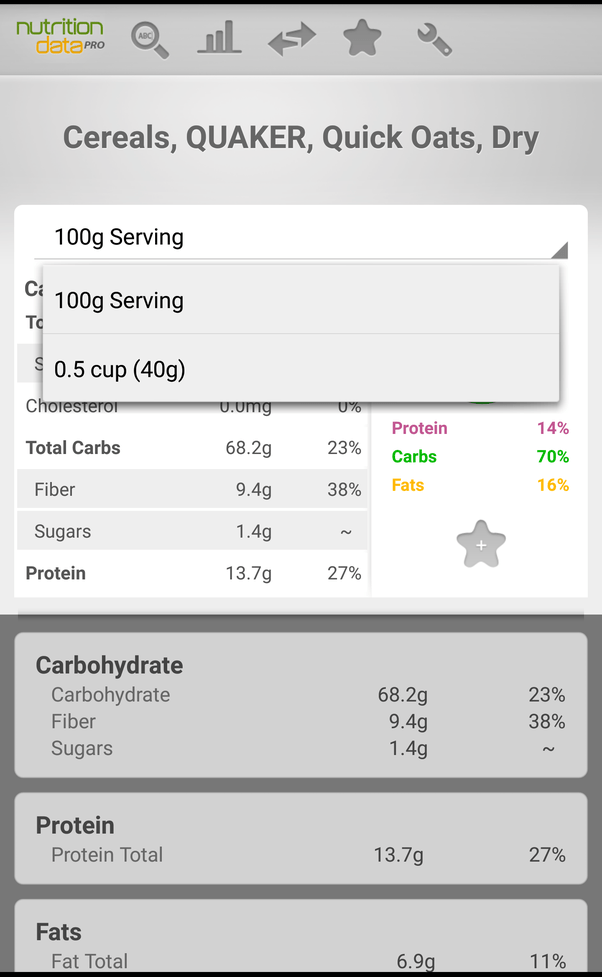Open the bar chart statistics icon
The height and width of the screenshot is (977, 602).
click(x=219, y=37)
